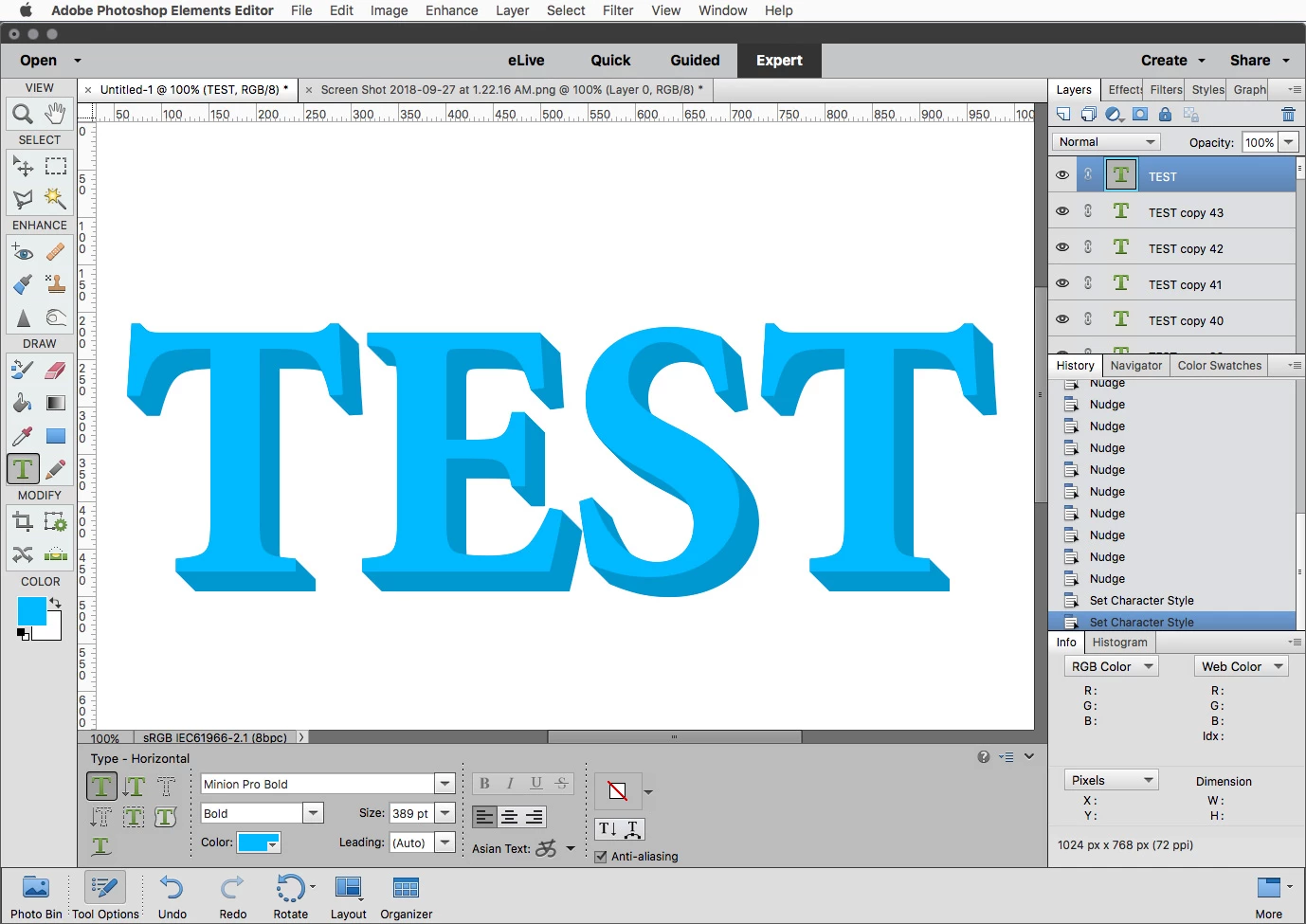Select the Rectangular Marquee tool
The height and width of the screenshot is (924, 1306).
pos(56,167)
